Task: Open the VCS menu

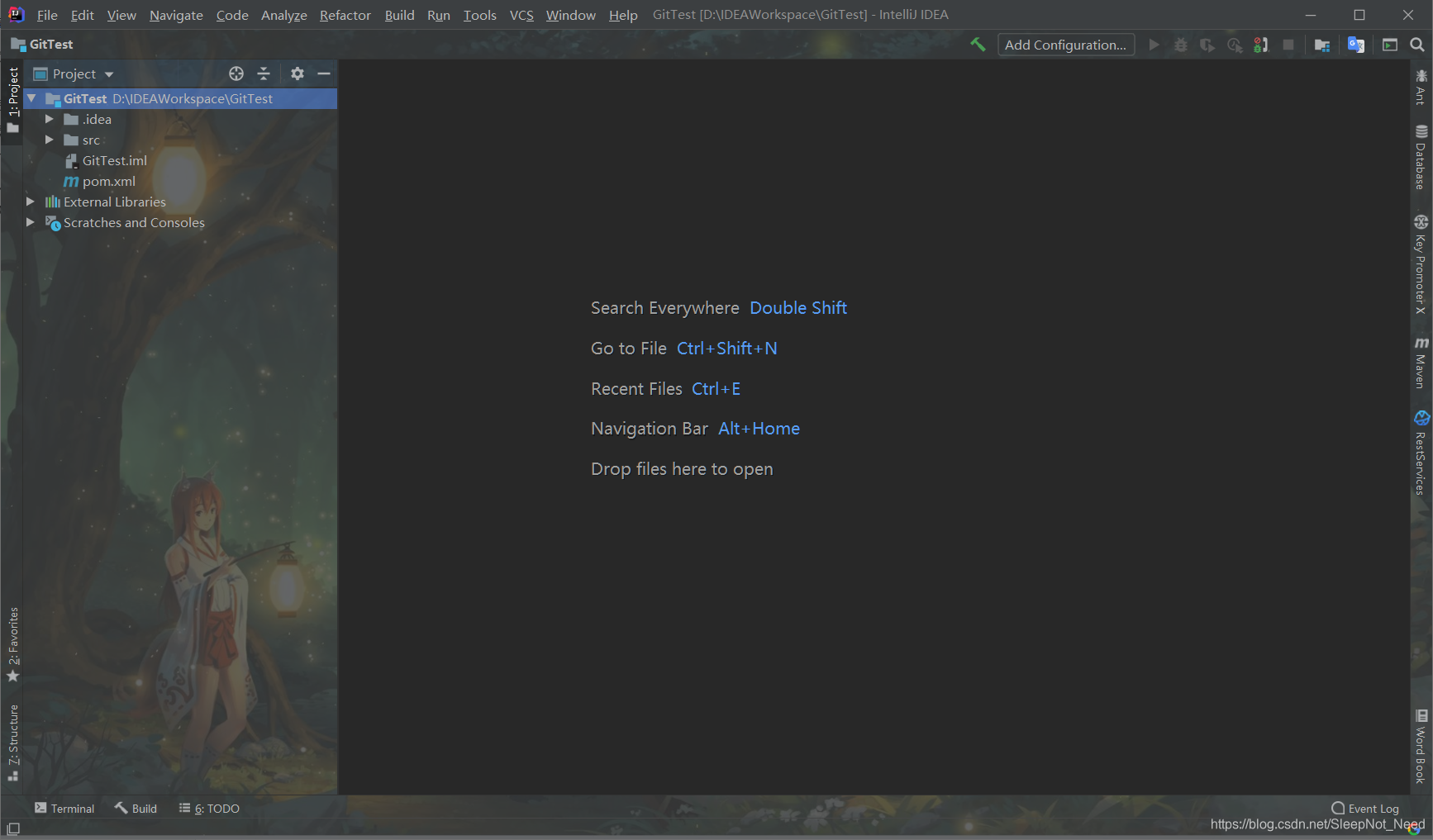Action: pos(521,15)
